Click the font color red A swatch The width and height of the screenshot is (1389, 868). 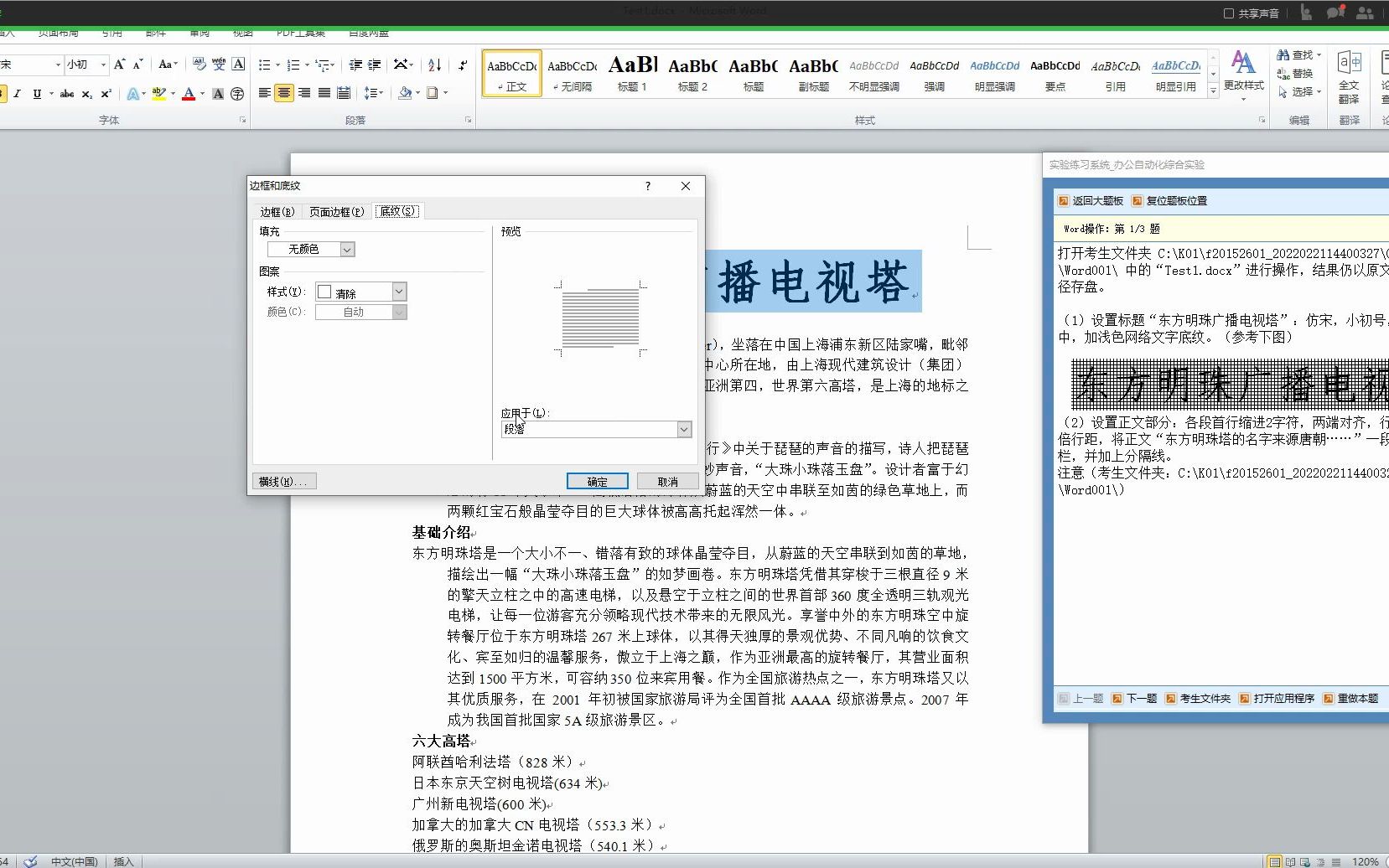click(189, 94)
